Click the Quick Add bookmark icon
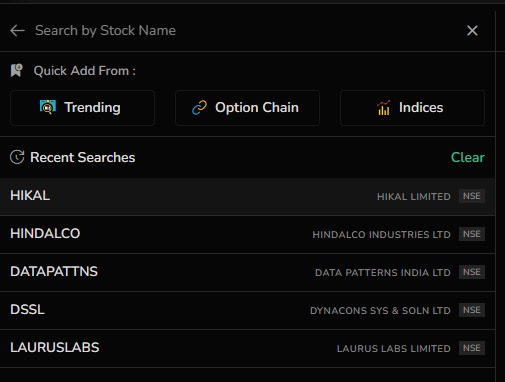Image resolution: width=505 pixels, height=382 pixels. tap(17, 71)
